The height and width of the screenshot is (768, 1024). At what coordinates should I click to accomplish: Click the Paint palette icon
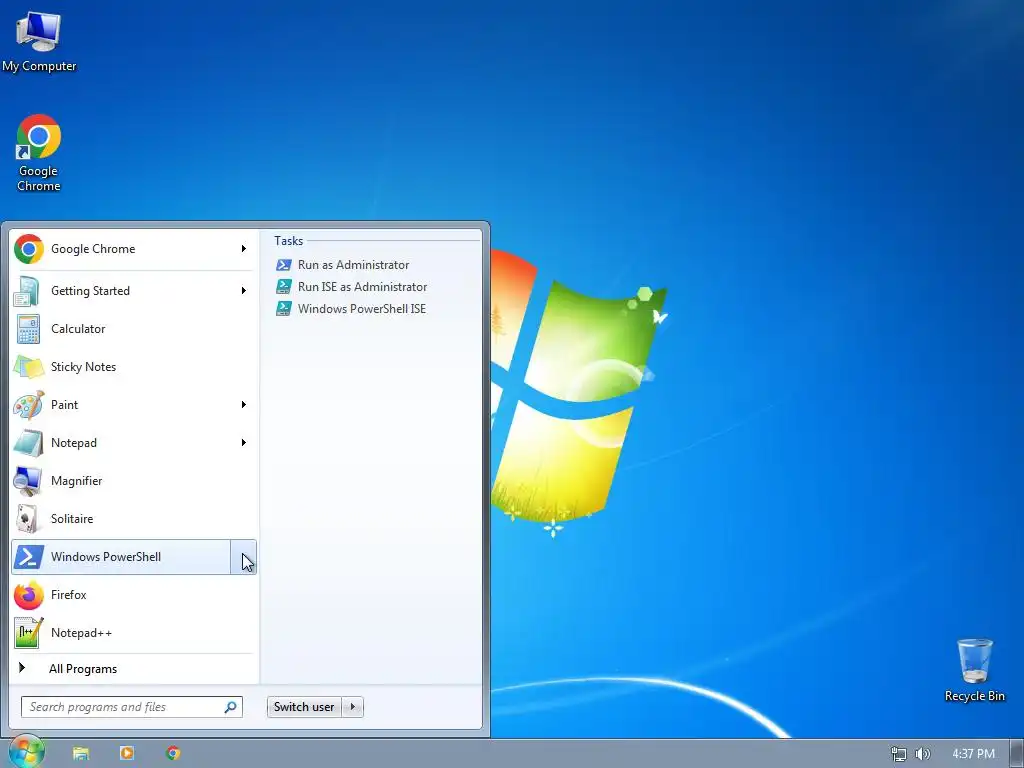tap(29, 405)
